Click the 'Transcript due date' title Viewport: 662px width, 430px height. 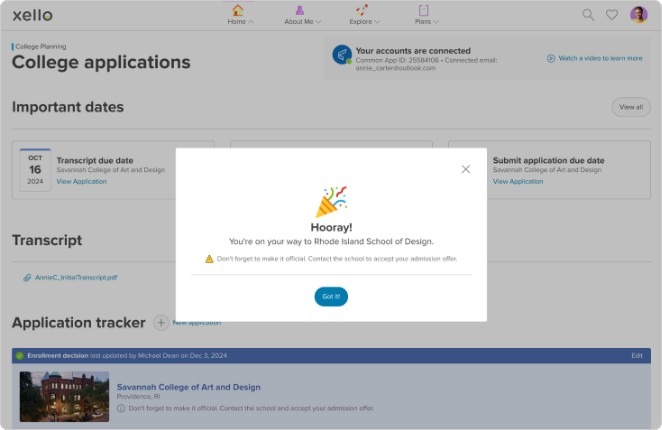(x=95, y=161)
